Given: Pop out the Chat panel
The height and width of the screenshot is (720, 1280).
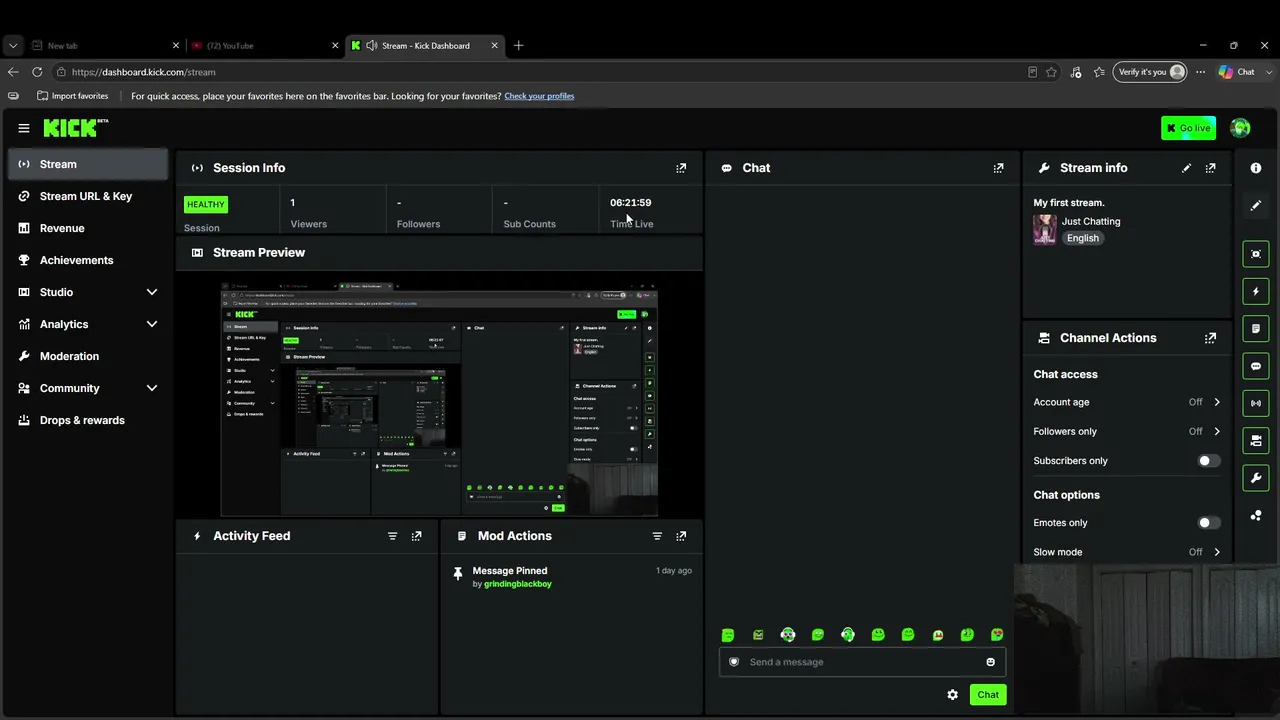Looking at the screenshot, I should click(x=998, y=168).
